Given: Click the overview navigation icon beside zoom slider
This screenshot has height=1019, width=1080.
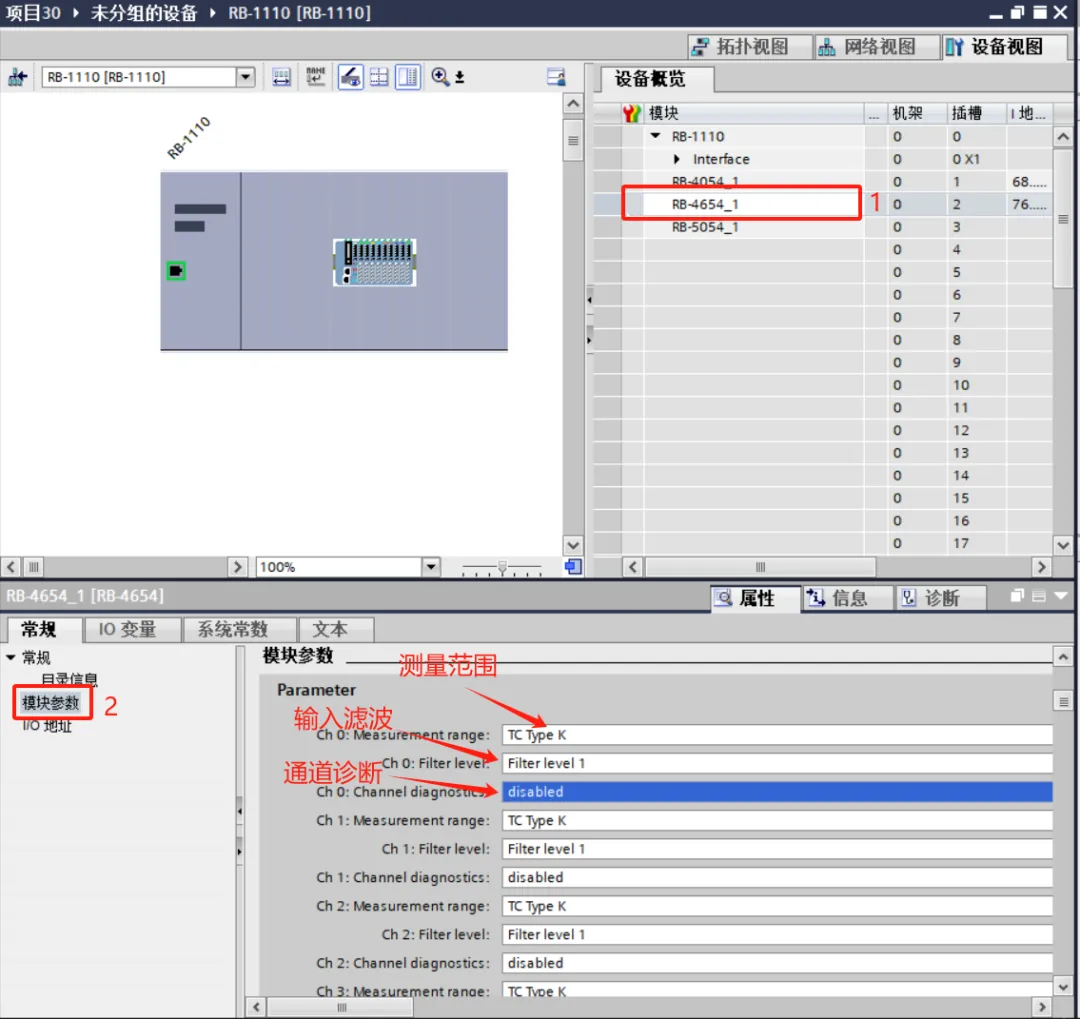Looking at the screenshot, I should click(x=573, y=567).
